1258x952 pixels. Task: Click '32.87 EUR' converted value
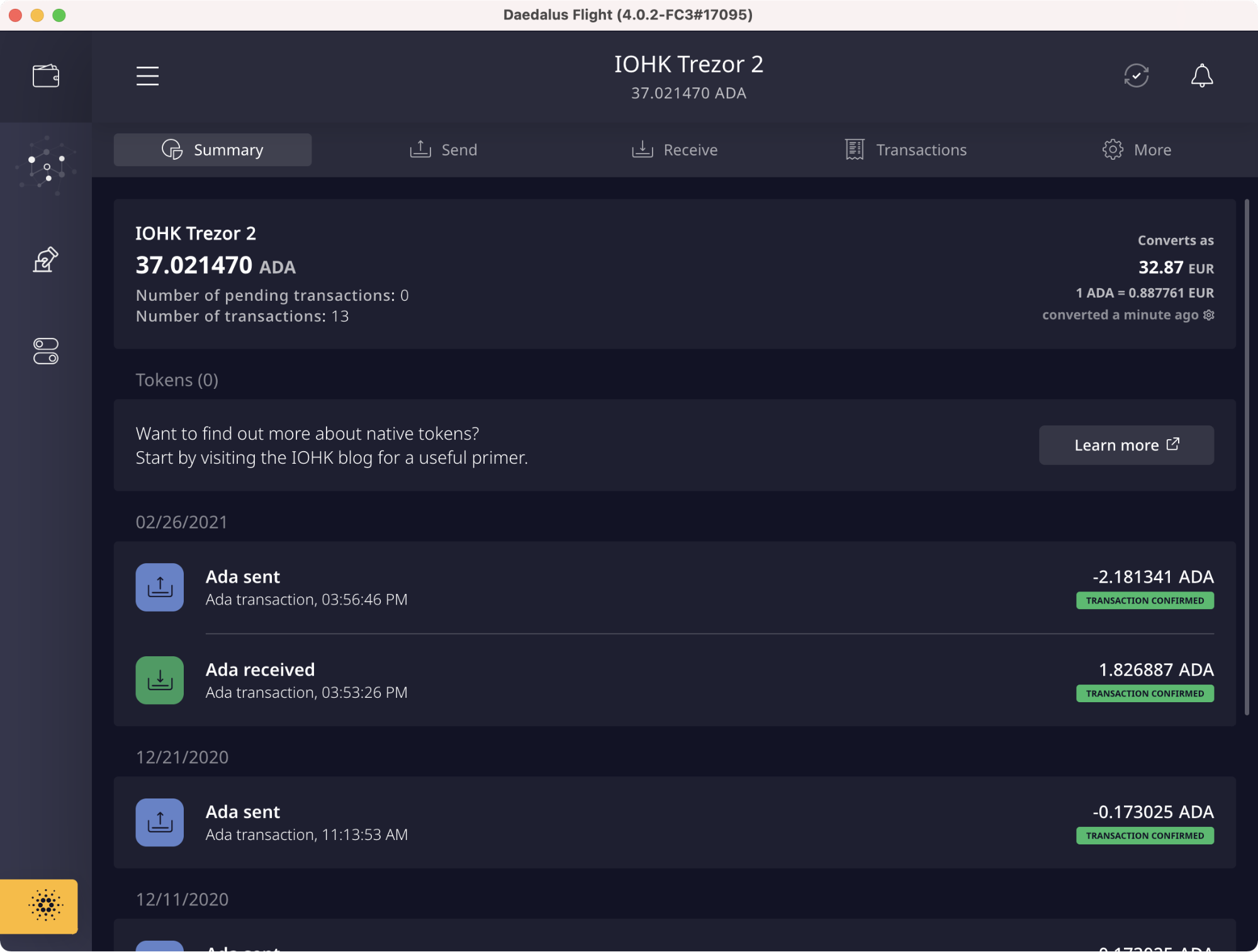click(x=1176, y=267)
